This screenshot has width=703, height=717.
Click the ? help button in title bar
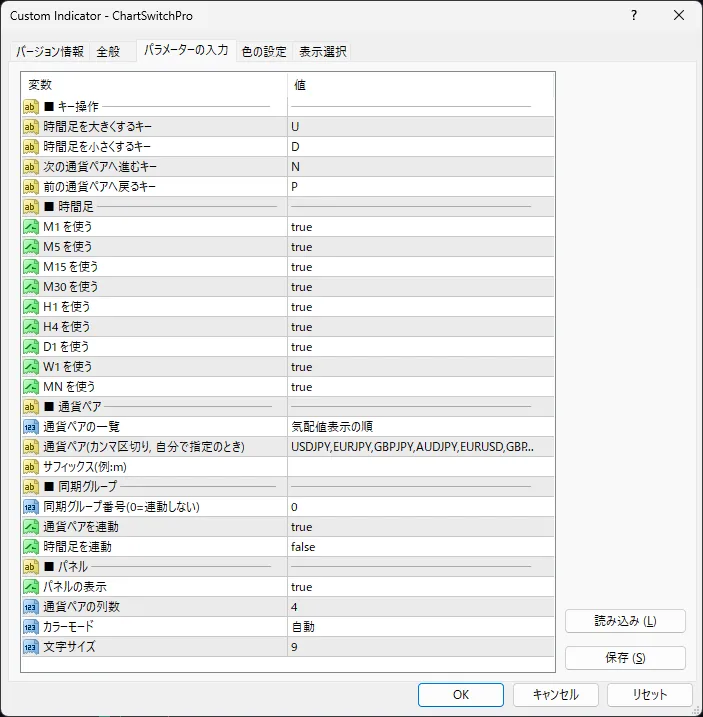pos(634,16)
